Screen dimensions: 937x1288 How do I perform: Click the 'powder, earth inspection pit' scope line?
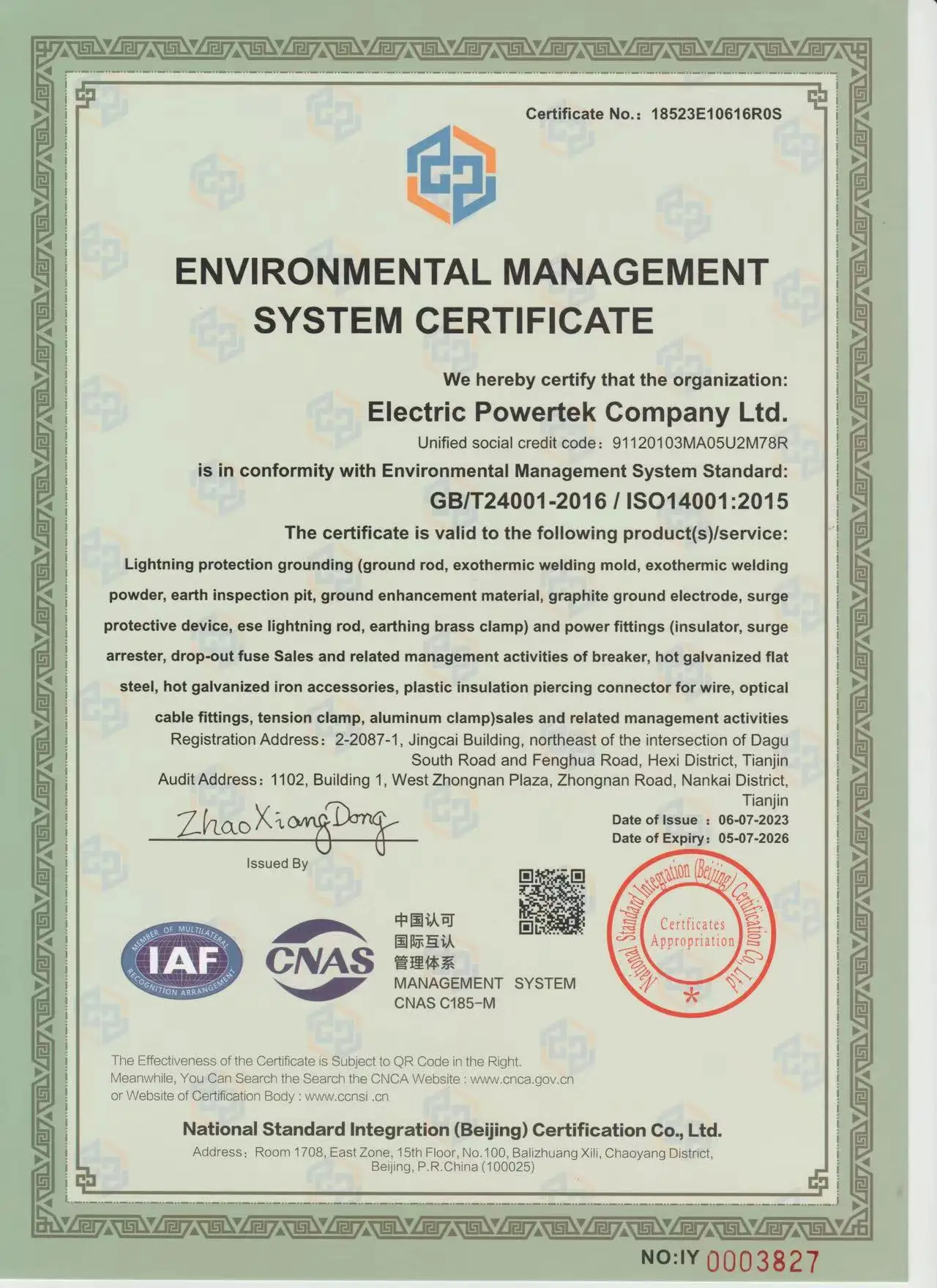tap(449, 596)
